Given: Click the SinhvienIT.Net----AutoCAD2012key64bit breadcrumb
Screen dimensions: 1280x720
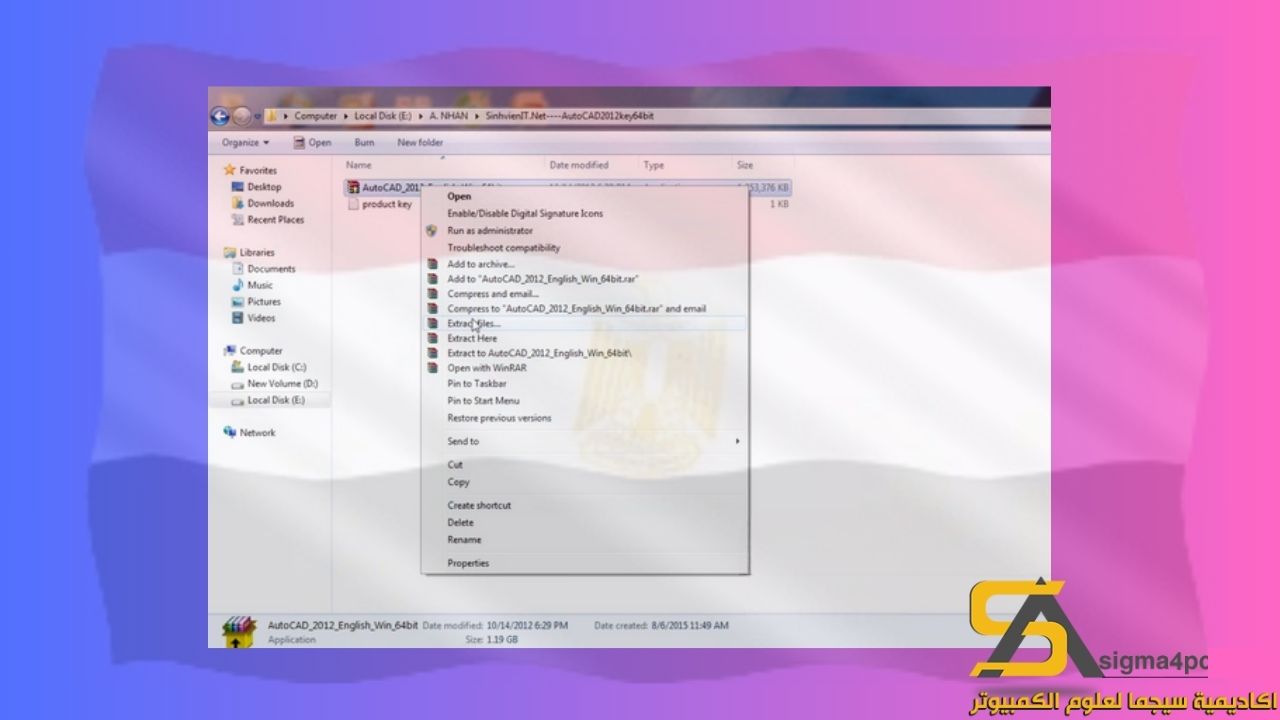Looking at the screenshot, I should (x=570, y=116).
